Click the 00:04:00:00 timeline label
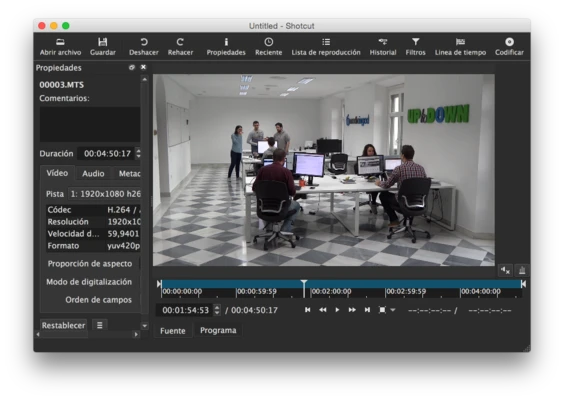The image size is (564, 400). pos(481,291)
